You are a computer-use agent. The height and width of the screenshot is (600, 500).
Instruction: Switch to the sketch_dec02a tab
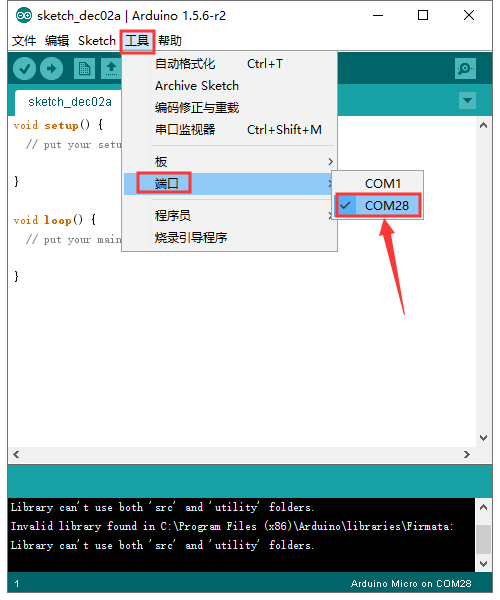[70, 102]
